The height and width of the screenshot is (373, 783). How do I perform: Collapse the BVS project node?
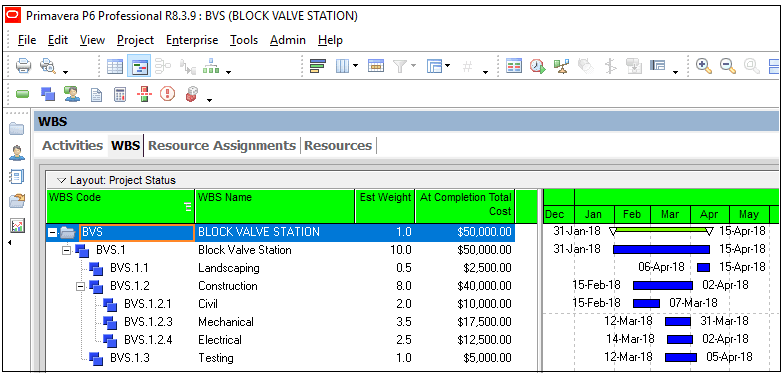coord(52,233)
